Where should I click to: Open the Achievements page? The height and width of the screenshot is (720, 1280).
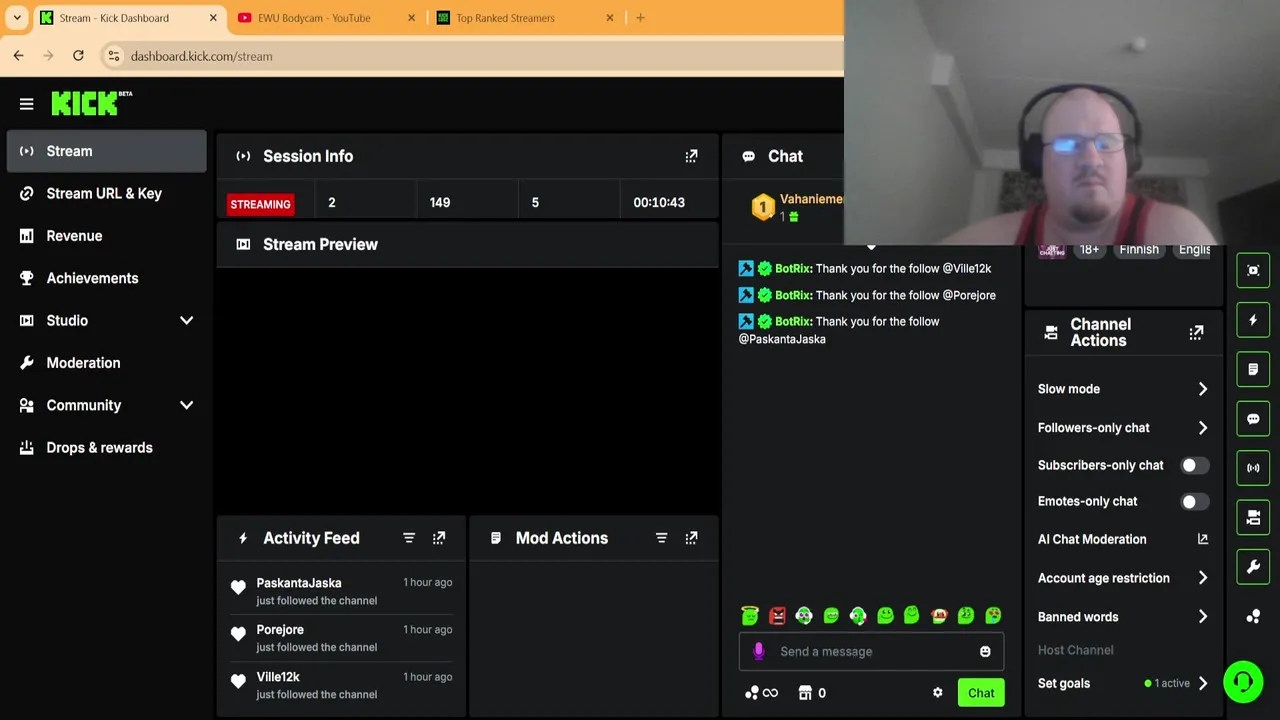tap(106, 278)
